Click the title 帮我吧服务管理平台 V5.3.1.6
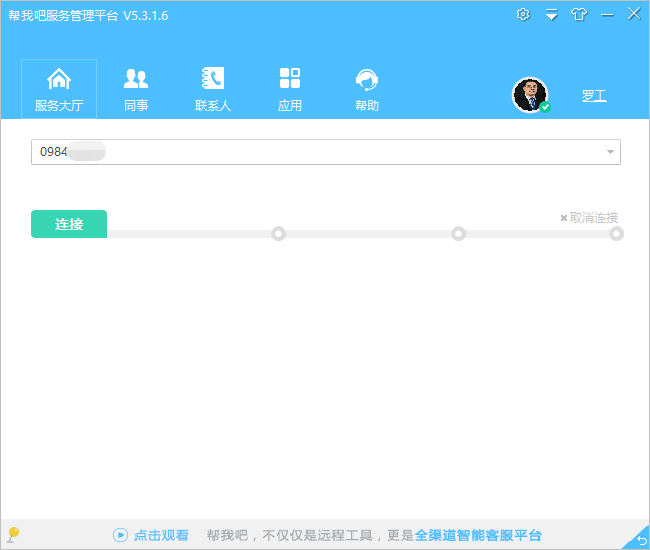 [88, 16]
